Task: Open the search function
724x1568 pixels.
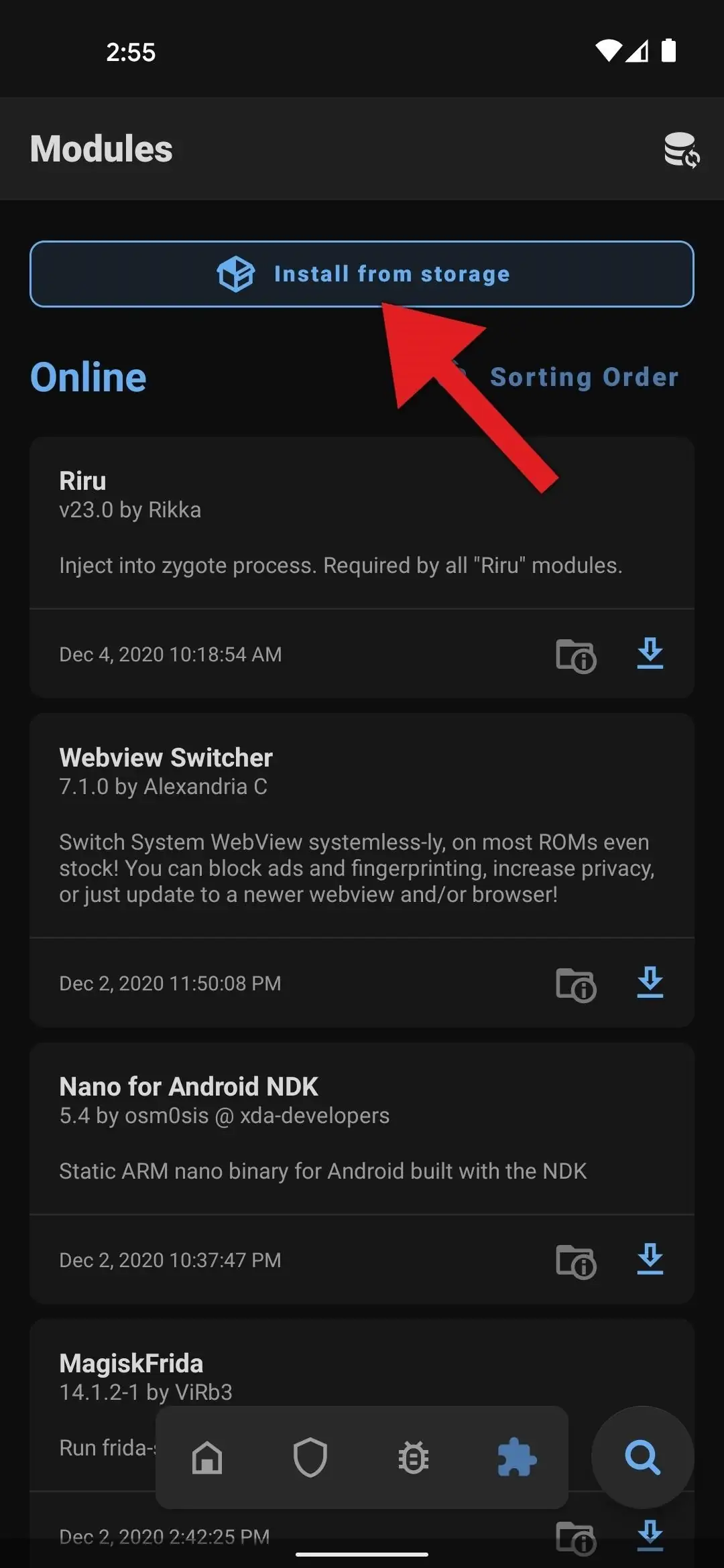Action: pyautogui.click(x=642, y=1457)
